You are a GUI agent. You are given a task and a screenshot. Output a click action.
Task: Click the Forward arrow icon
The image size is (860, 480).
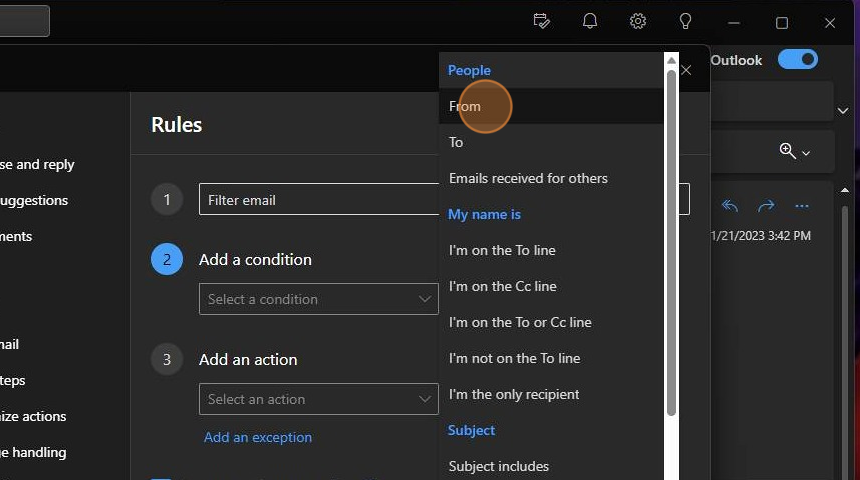[766, 206]
